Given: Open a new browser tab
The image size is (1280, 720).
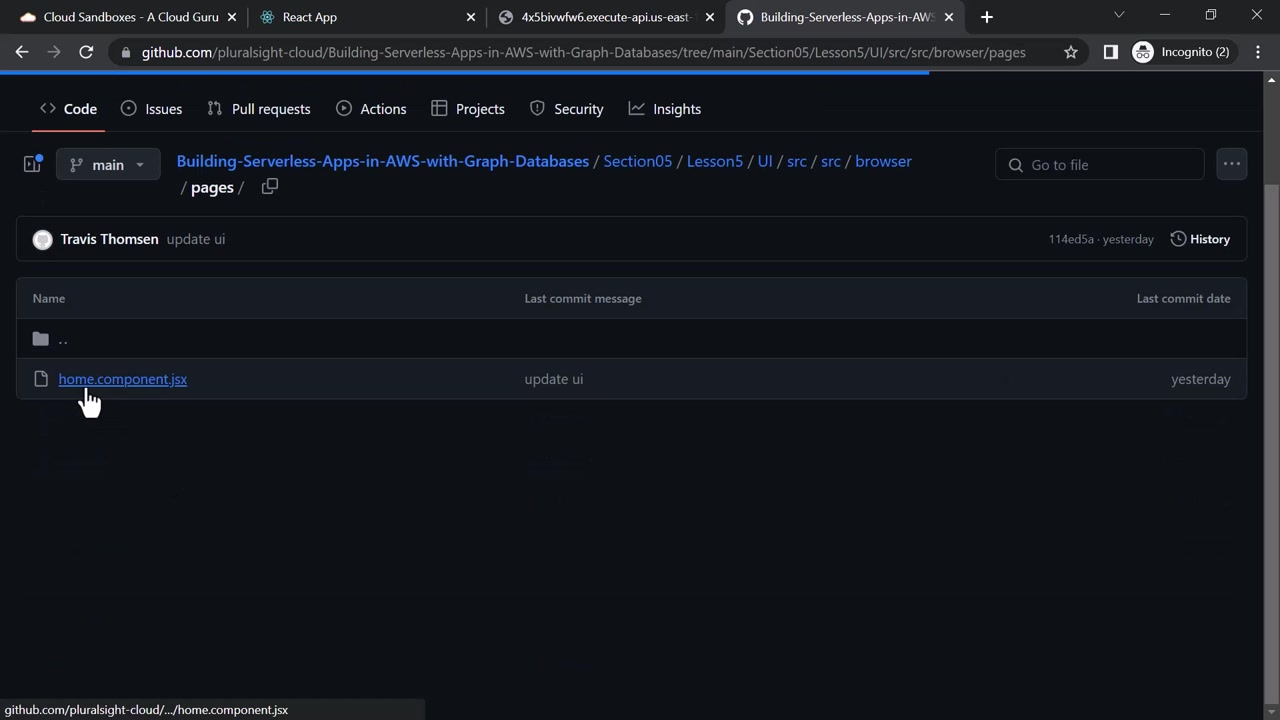Looking at the screenshot, I should (x=987, y=17).
